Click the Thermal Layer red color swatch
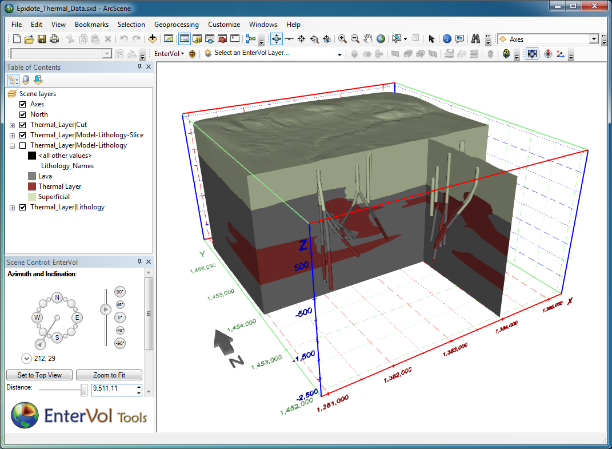612x449 pixels. [32, 187]
